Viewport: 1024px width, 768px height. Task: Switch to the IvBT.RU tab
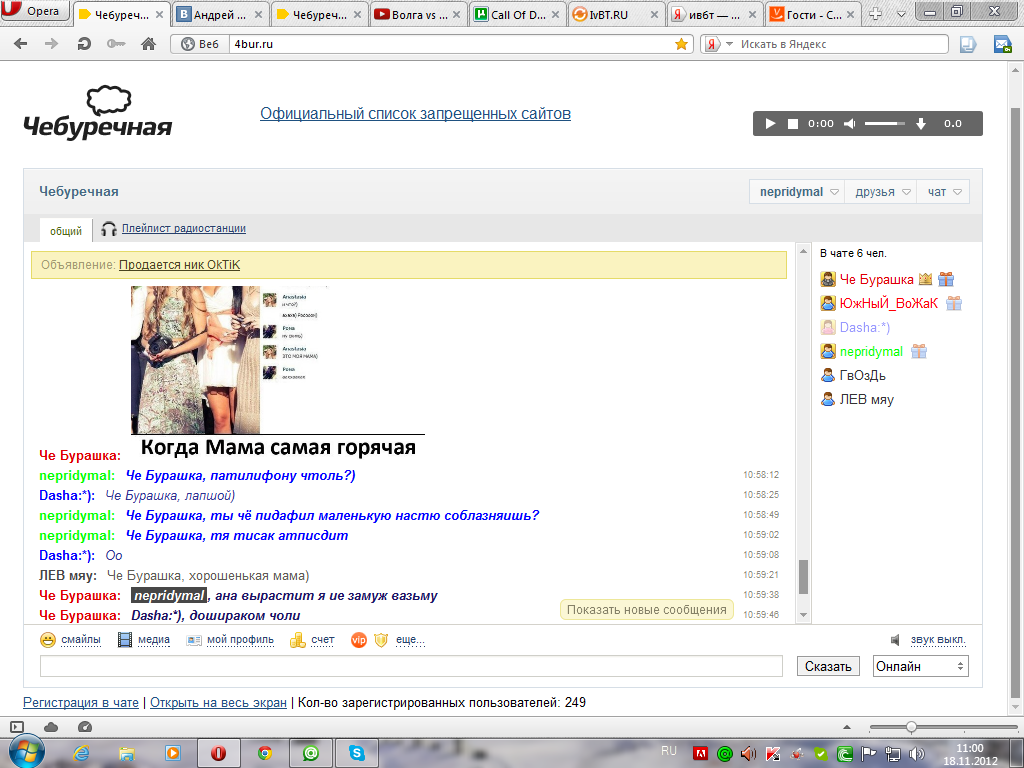coord(616,14)
